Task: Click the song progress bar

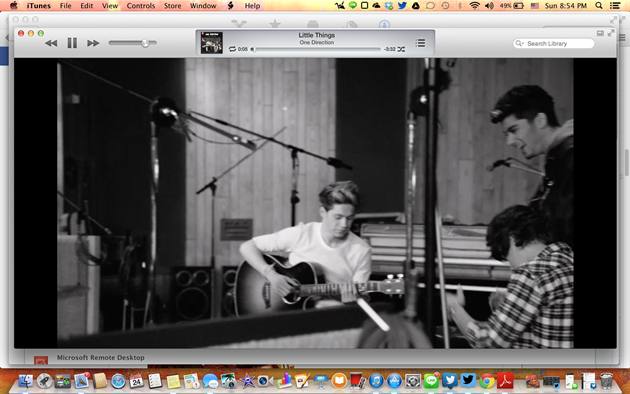Action: [x=317, y=49]
